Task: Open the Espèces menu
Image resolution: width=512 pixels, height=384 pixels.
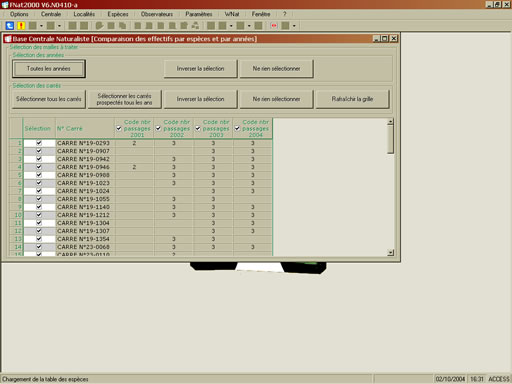Action: tap(118, 14)
